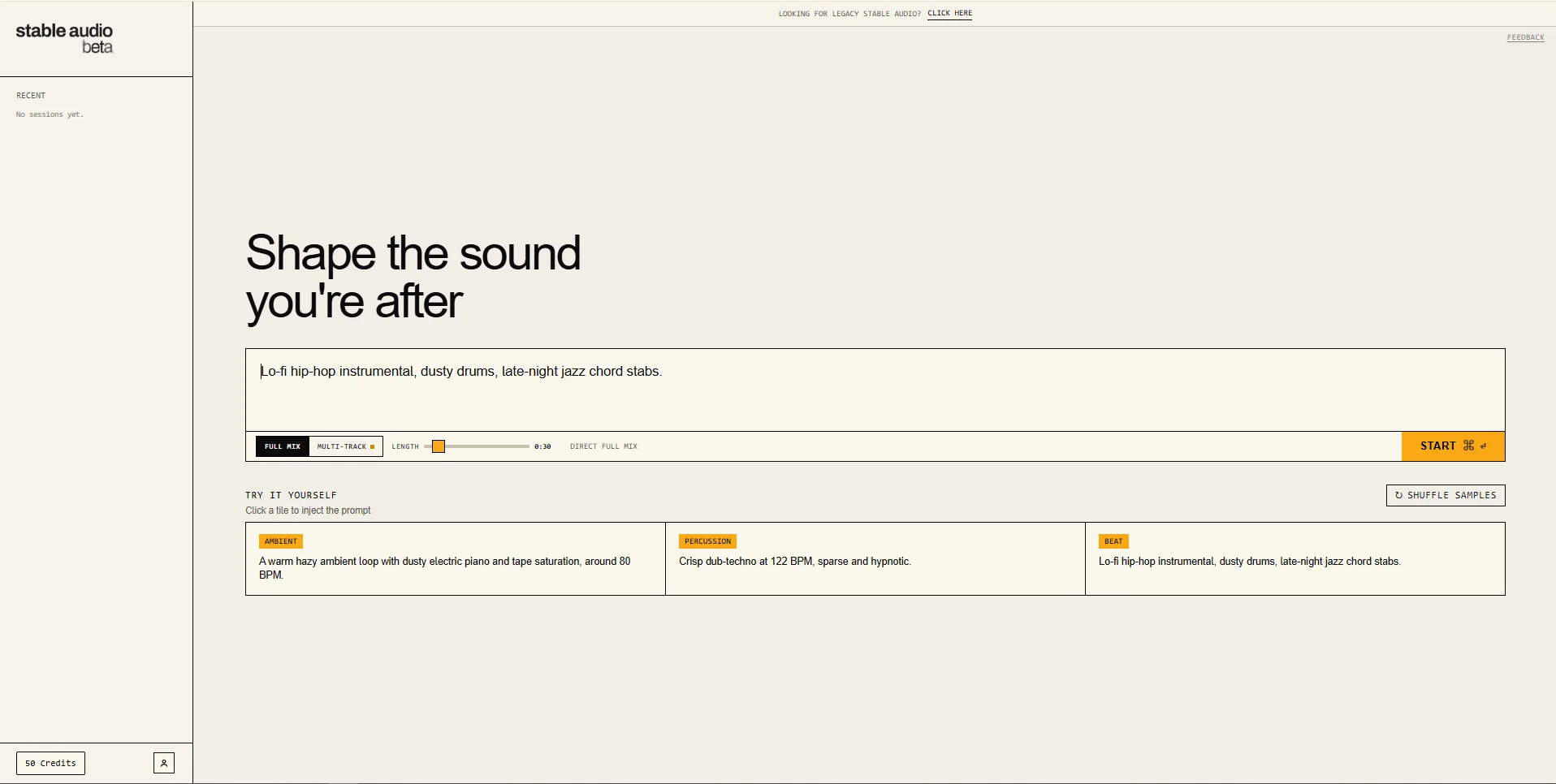Switch to Multi-Track mode
Image resolution: width=1556 pixels, height=784 pixels.
tap(346, 446)
